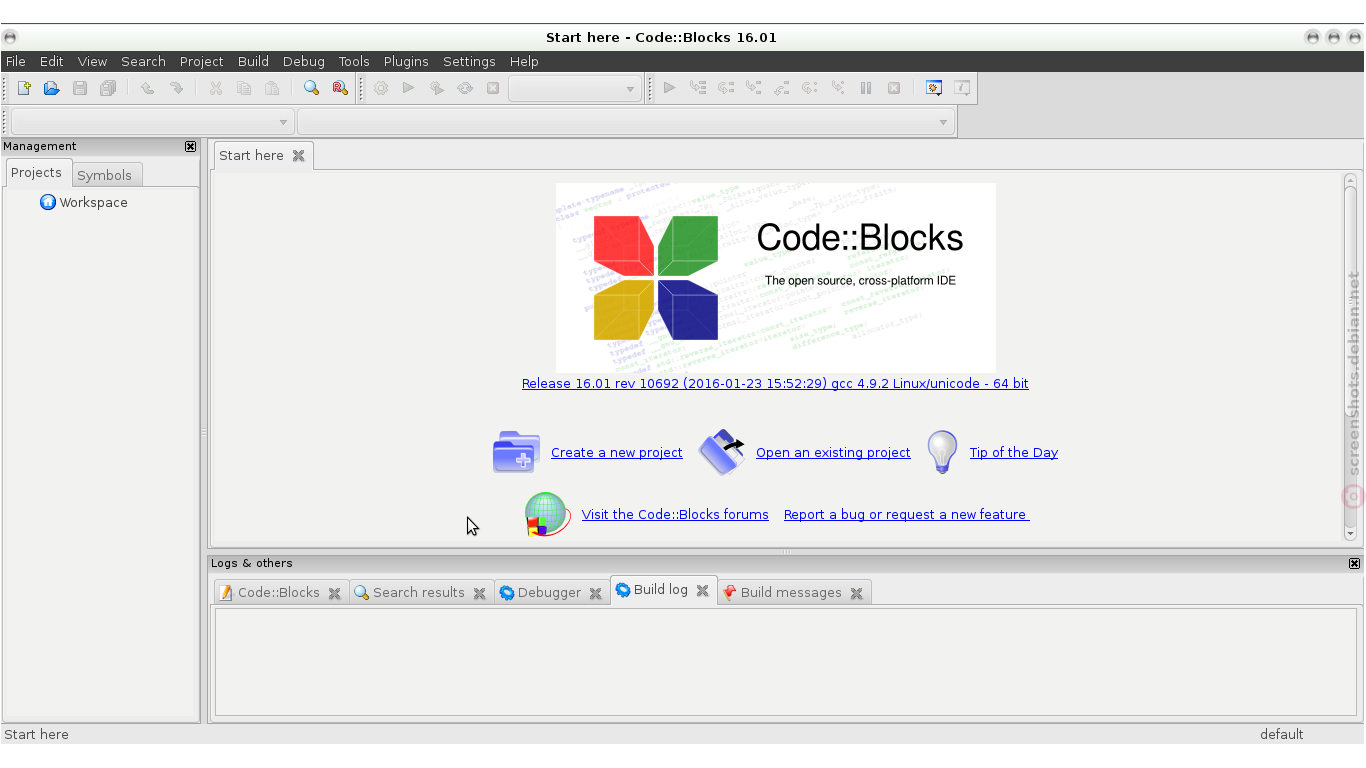Click the Create a new project link

point(617,452)
